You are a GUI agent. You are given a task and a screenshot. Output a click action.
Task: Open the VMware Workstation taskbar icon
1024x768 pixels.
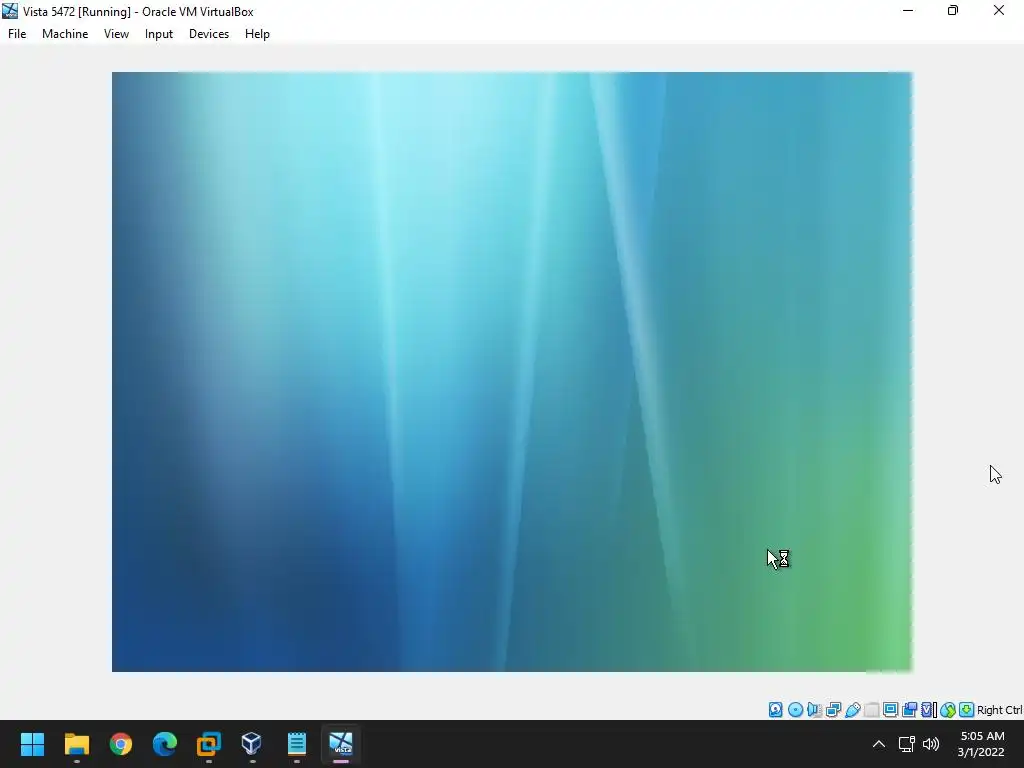click(x=209, y=744)
